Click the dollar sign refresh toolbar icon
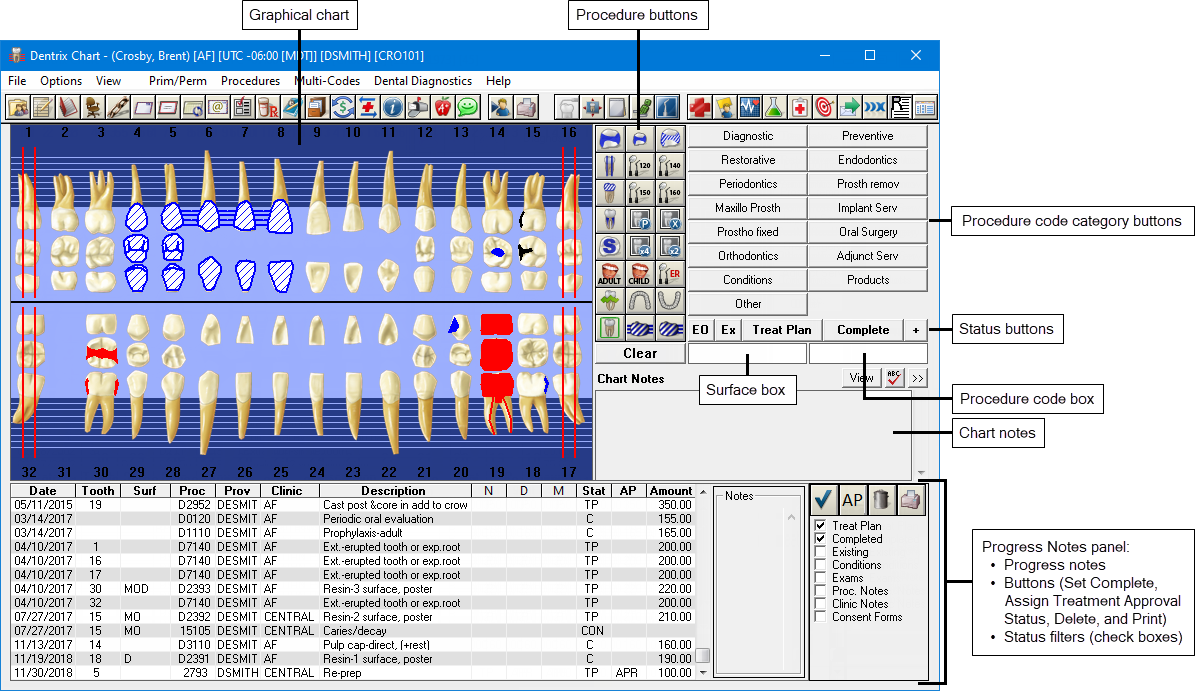The image size is (1195, 691). [x=343, y=107]
